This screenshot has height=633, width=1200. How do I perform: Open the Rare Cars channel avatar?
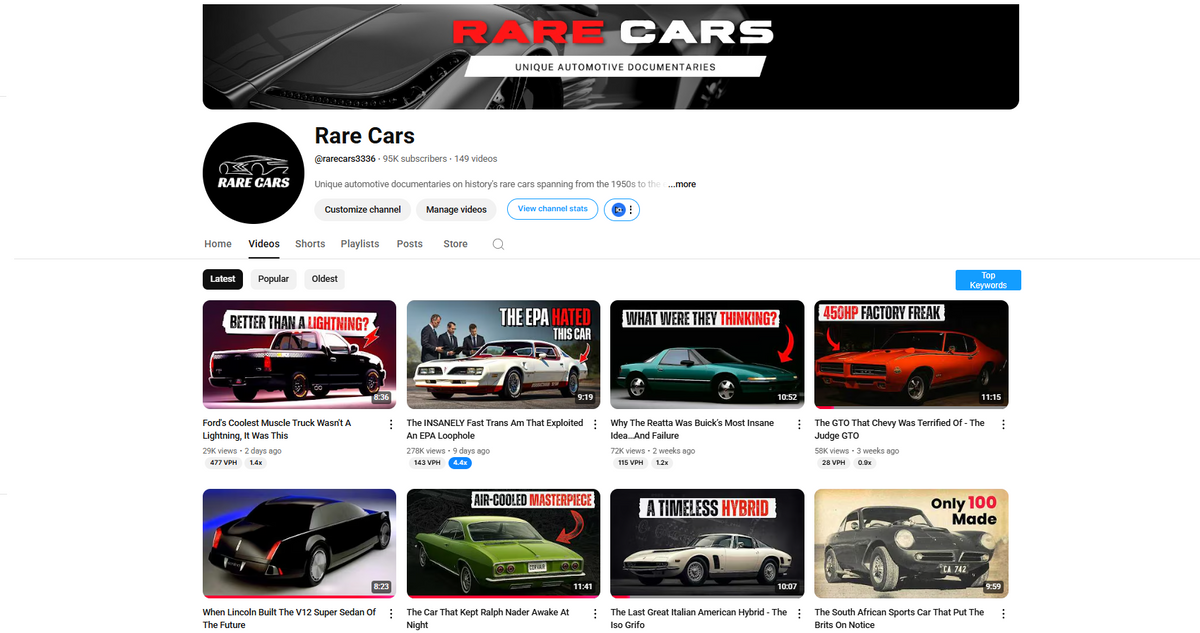[x=253, y=173]
